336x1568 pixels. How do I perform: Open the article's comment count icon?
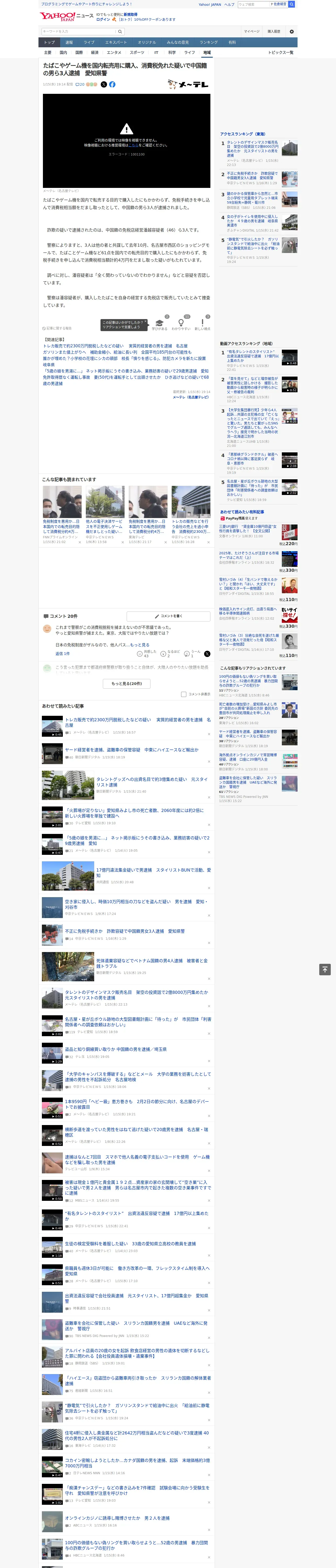click(80, 85)
